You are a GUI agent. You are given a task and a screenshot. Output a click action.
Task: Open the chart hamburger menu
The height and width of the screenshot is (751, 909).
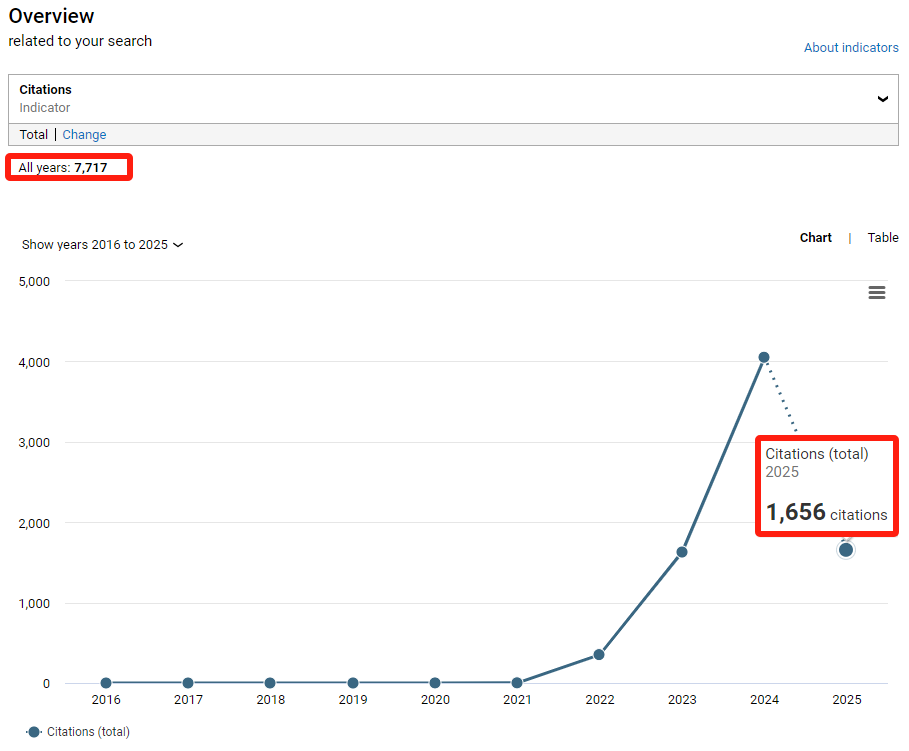877,292
